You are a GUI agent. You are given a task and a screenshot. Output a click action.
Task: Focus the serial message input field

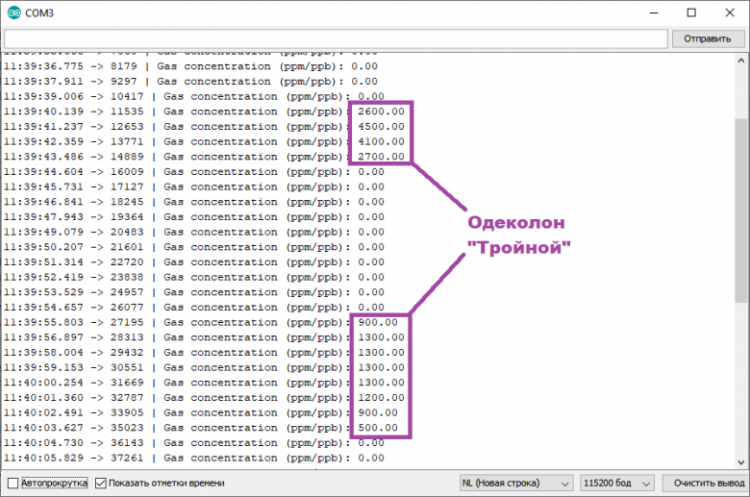334,38
